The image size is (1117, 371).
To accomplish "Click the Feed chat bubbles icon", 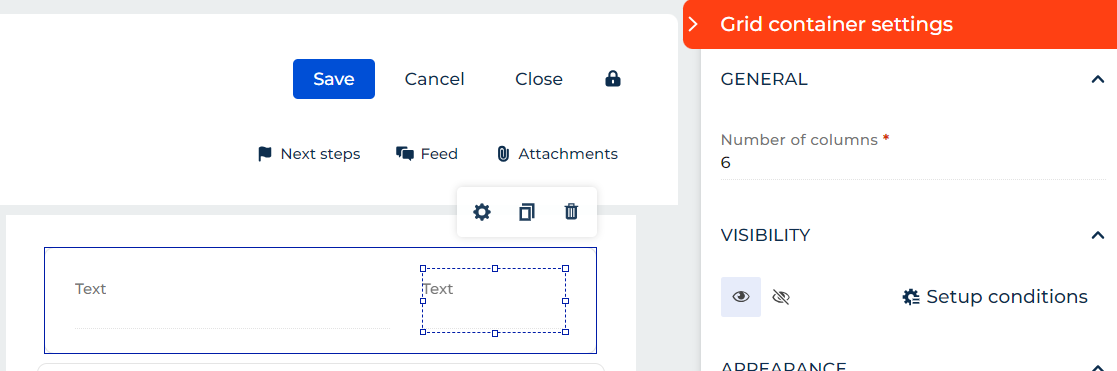I will [405, 154].
